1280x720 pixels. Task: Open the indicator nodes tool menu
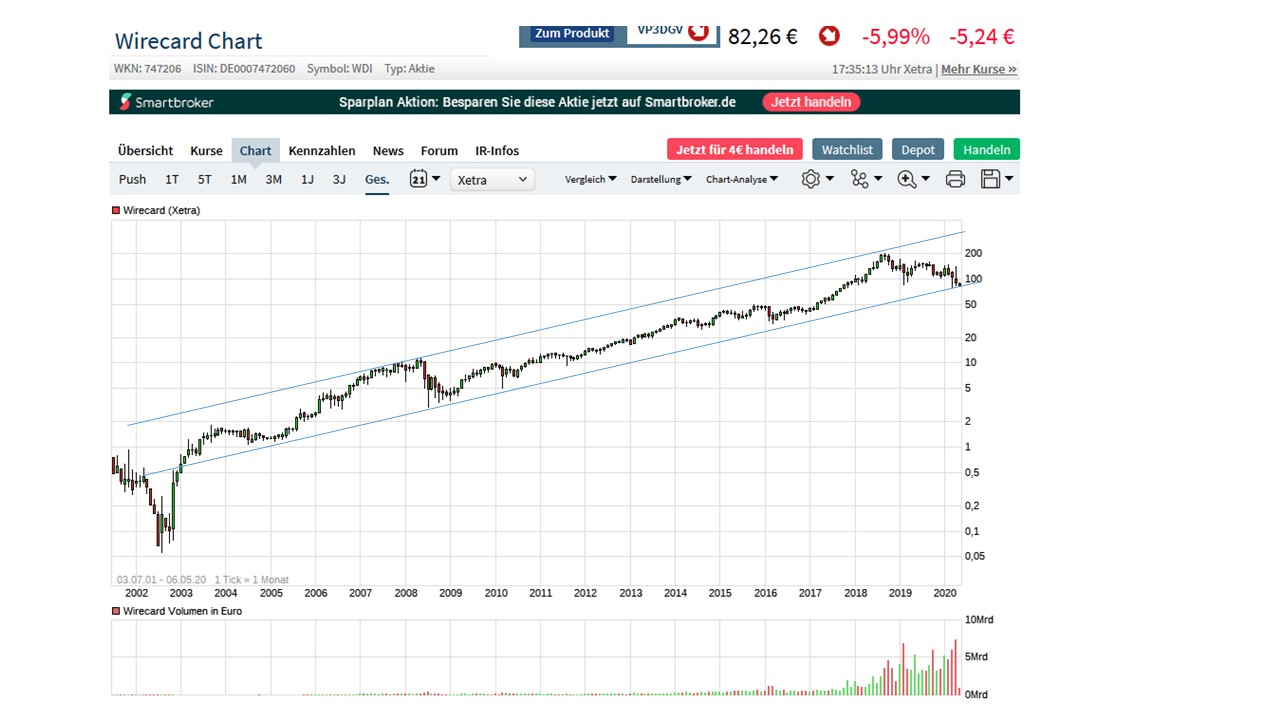(x=866, y=179)
